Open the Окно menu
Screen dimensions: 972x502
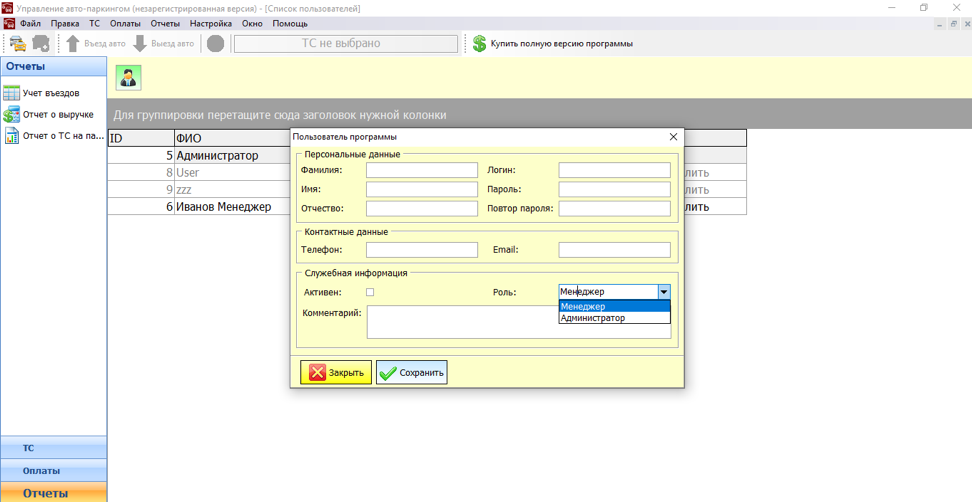(252, 24)
